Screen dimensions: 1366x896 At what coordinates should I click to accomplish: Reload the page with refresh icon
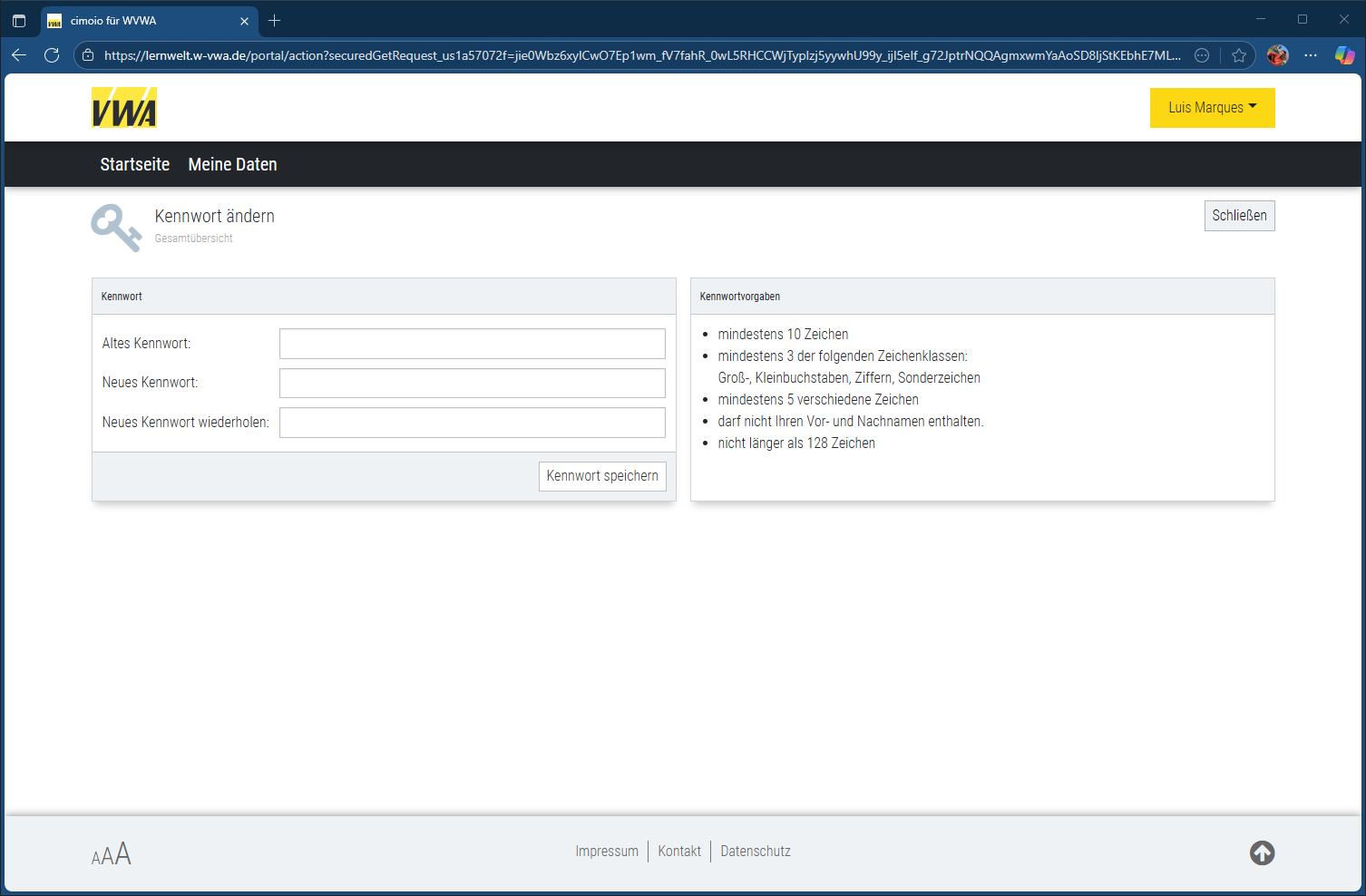(x=52, y=55)
